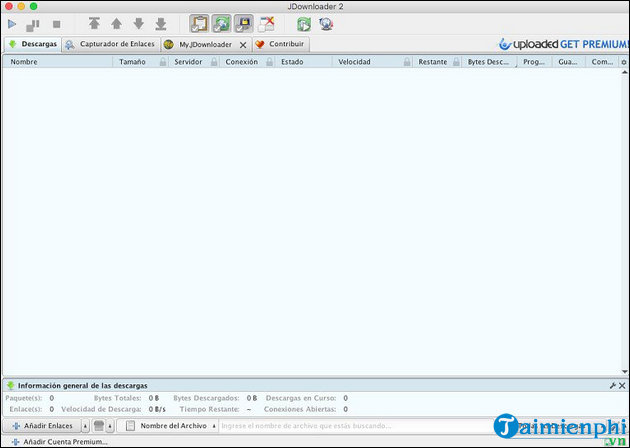Move selection up arrow icon
This screenshot has width=630, height=448.
(117, 24)
